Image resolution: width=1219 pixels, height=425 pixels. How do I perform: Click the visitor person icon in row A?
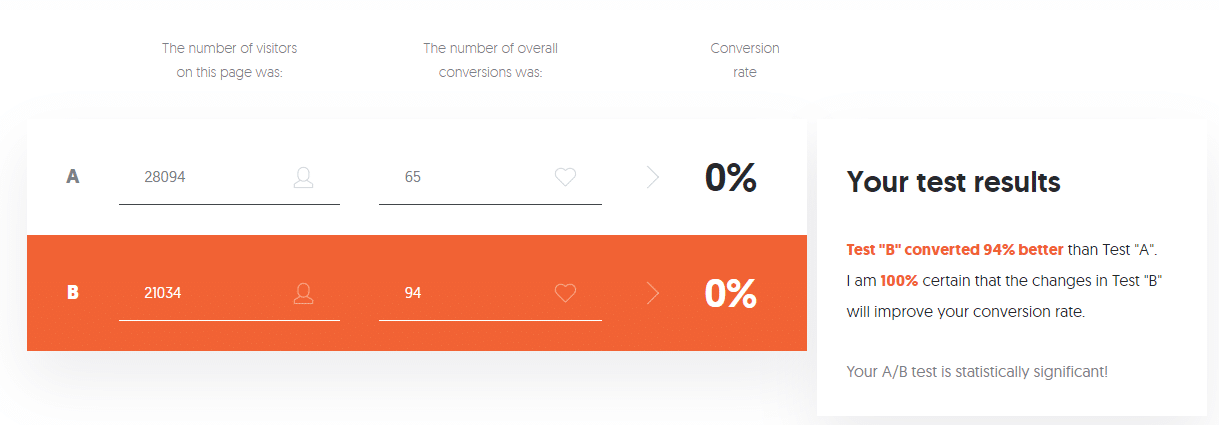[304, 177]
